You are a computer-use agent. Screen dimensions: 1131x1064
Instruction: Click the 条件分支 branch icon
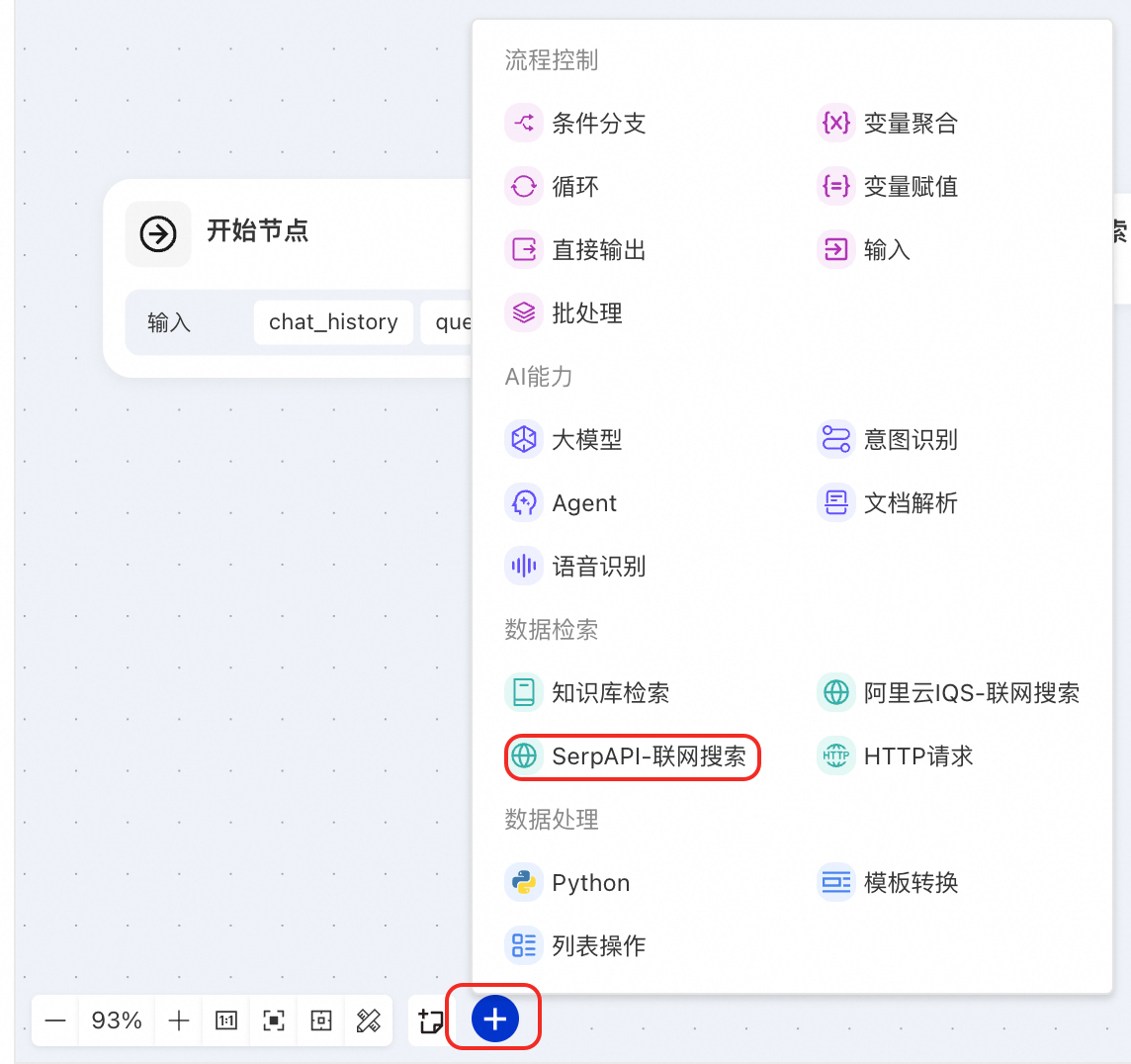524,124
